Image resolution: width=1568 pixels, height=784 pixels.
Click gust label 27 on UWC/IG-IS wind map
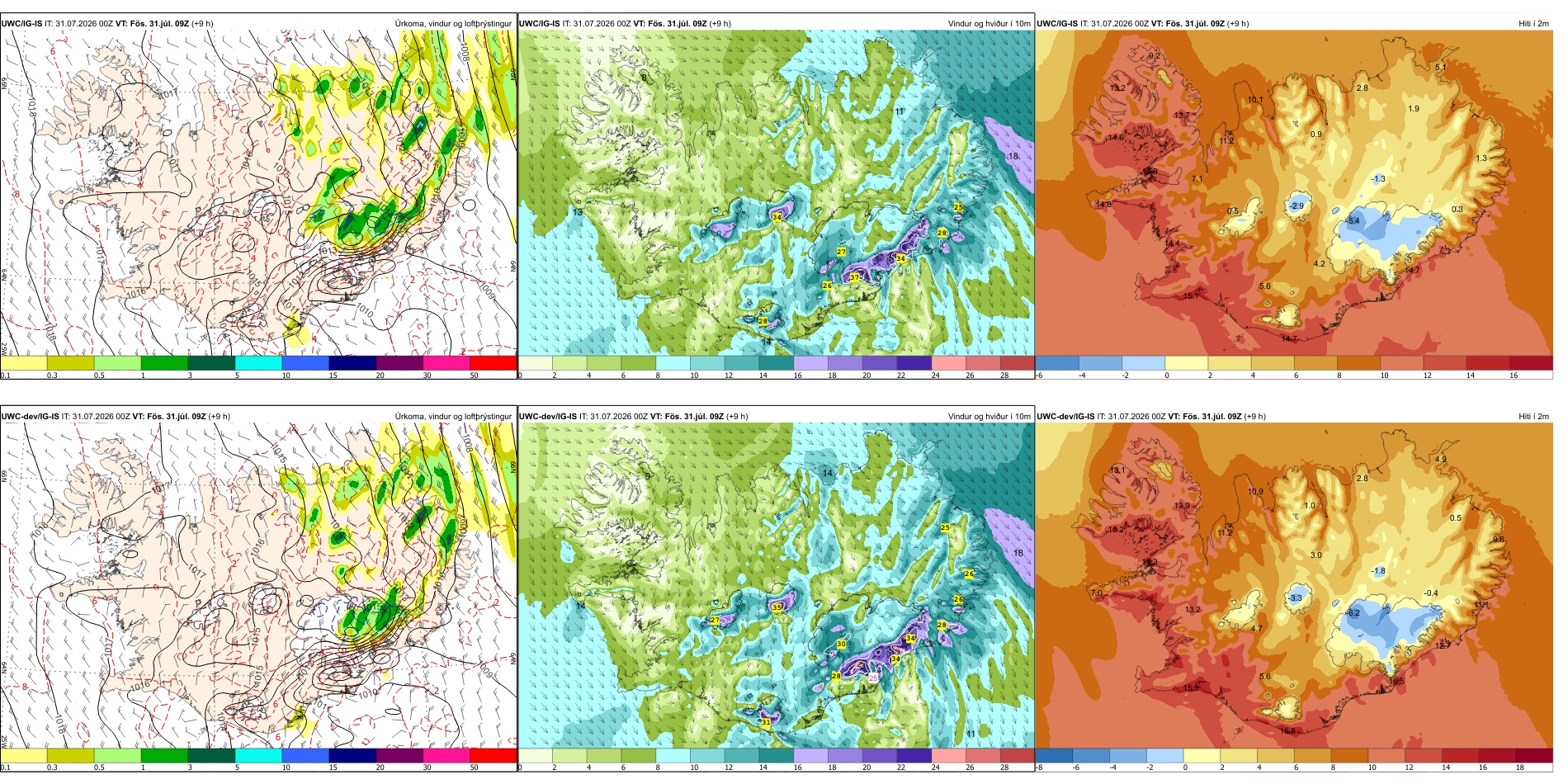(841, 252)
